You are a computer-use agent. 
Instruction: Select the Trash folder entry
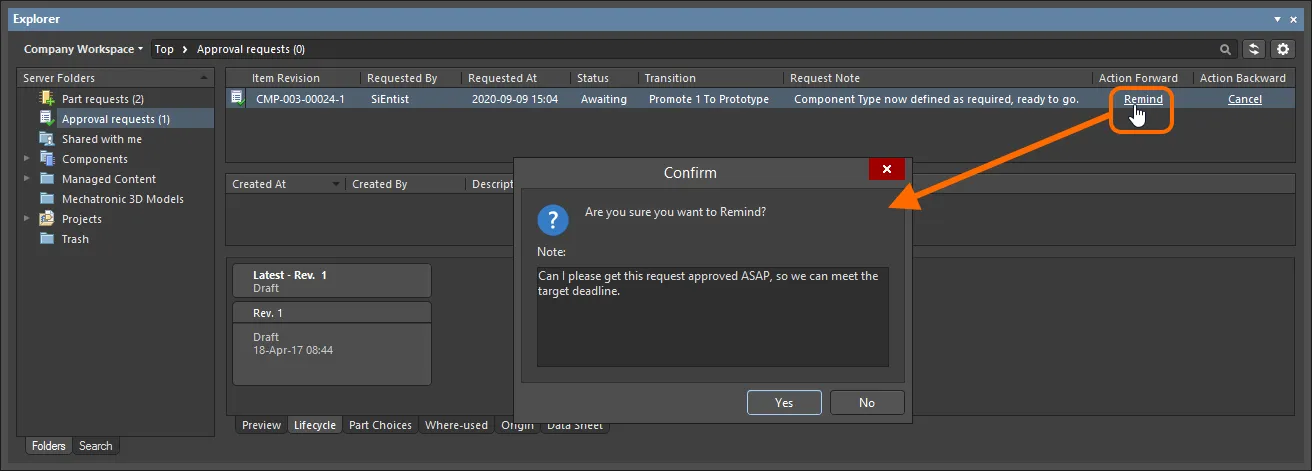[x=75, y=239]
